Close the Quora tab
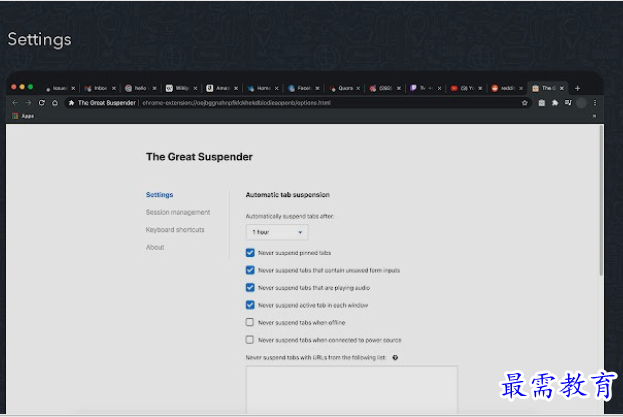This screenshot has width=623, height=417. tap(358, 88)
